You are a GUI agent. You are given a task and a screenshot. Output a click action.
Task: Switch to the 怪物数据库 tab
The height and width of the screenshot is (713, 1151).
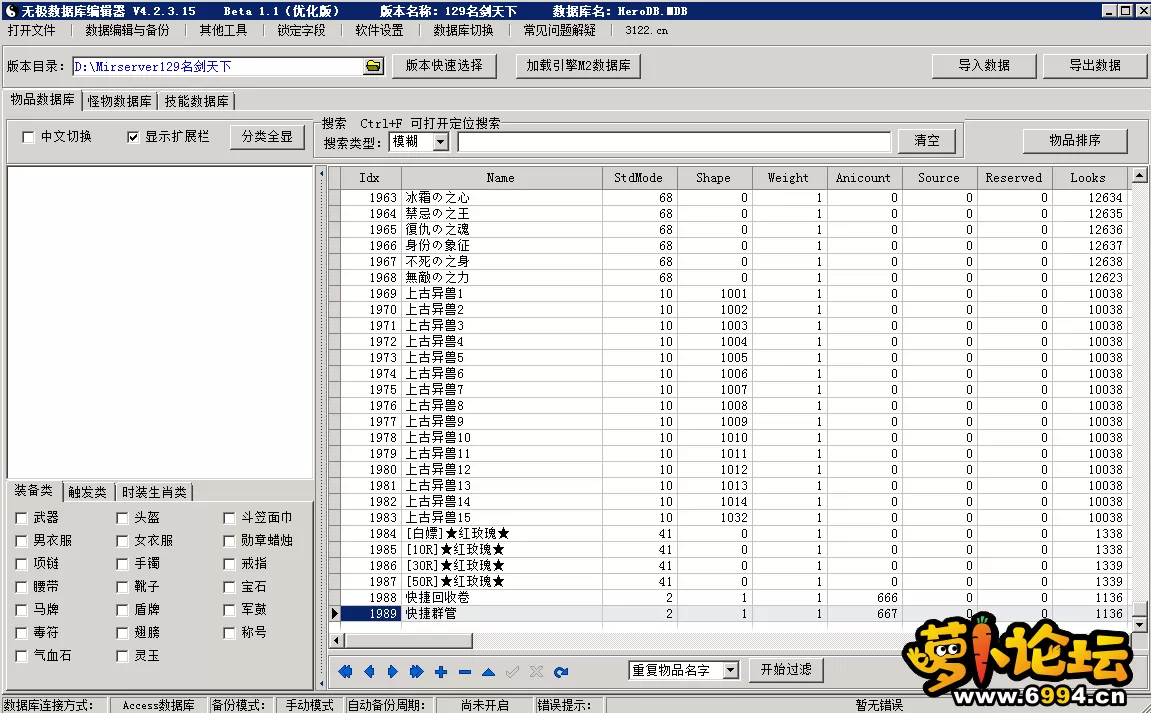[x=119, y=101]
